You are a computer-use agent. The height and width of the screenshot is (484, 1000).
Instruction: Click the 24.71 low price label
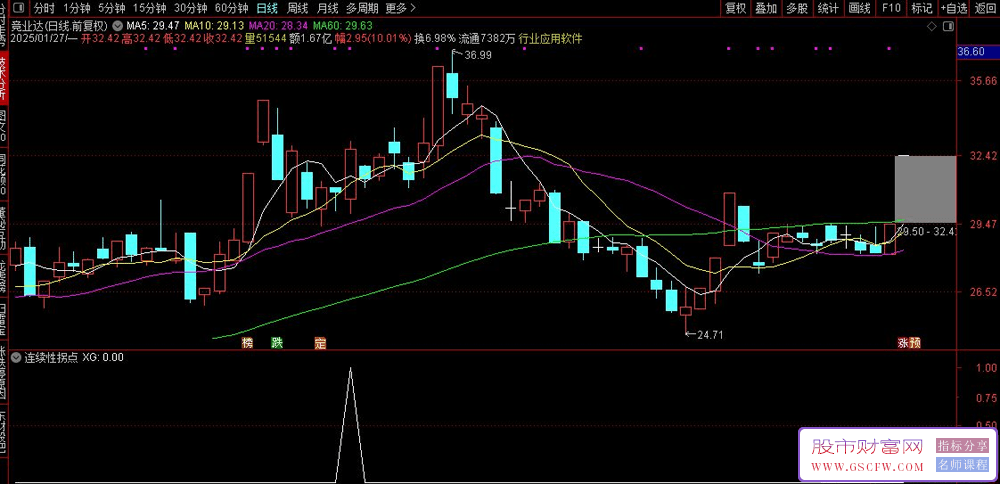point(710,334)
